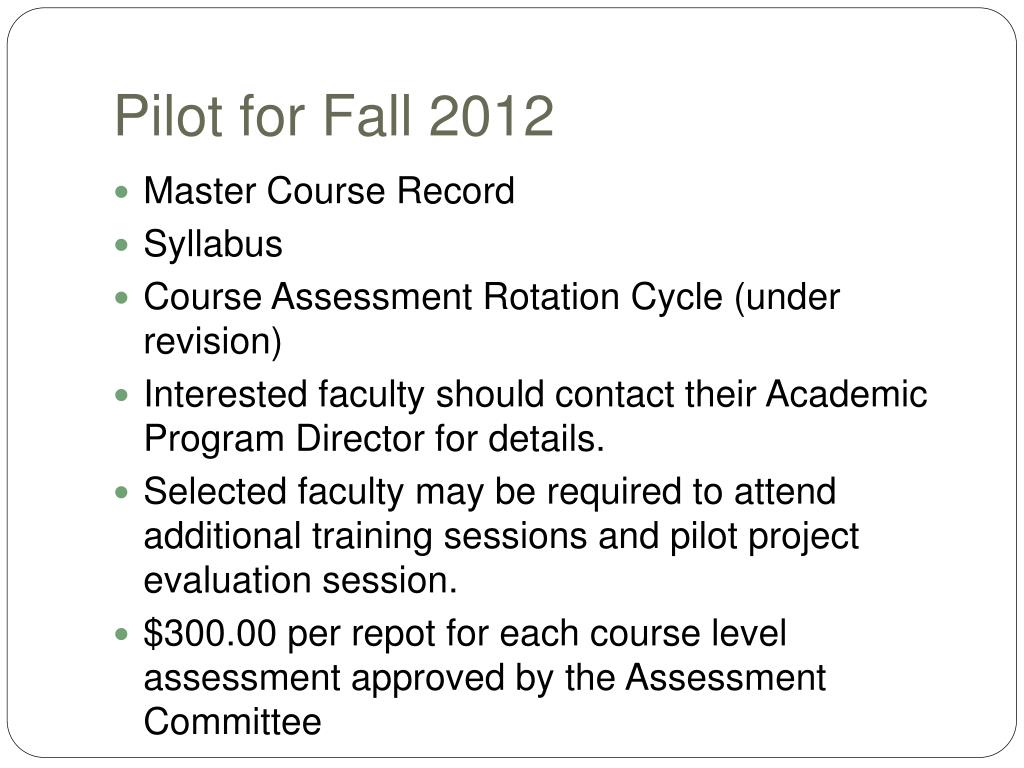This screenshot has width=1024, height=768.
Task: Click the green bullet dot beside Syllabus
Action: click(121, 246)
